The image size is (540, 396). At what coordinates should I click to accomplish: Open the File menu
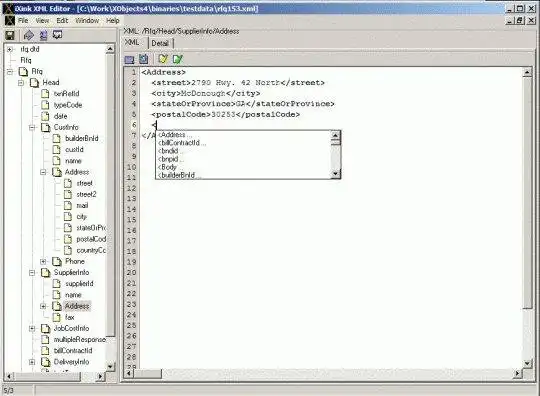[x=23, y=20]
